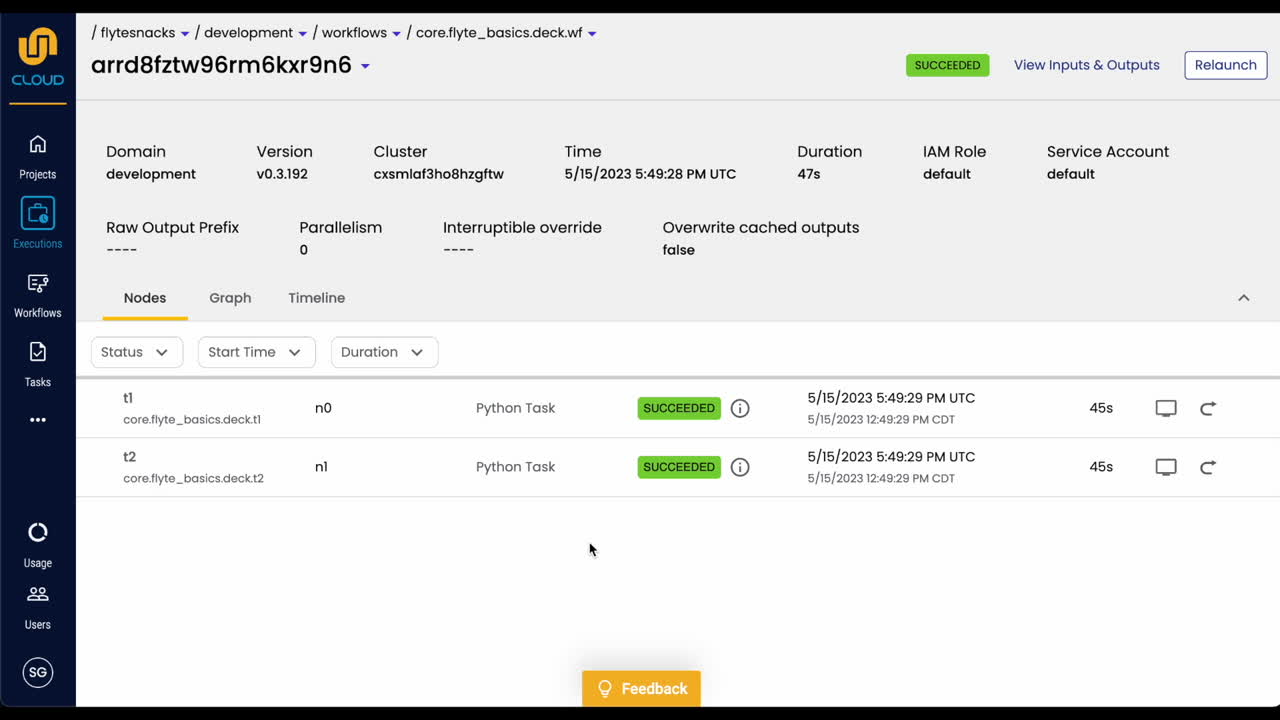Open the execution arrd8fztw96rm6kxr9n6 dropdown
The height and width of the screenshot is (720, 1280).
[364, 65]
